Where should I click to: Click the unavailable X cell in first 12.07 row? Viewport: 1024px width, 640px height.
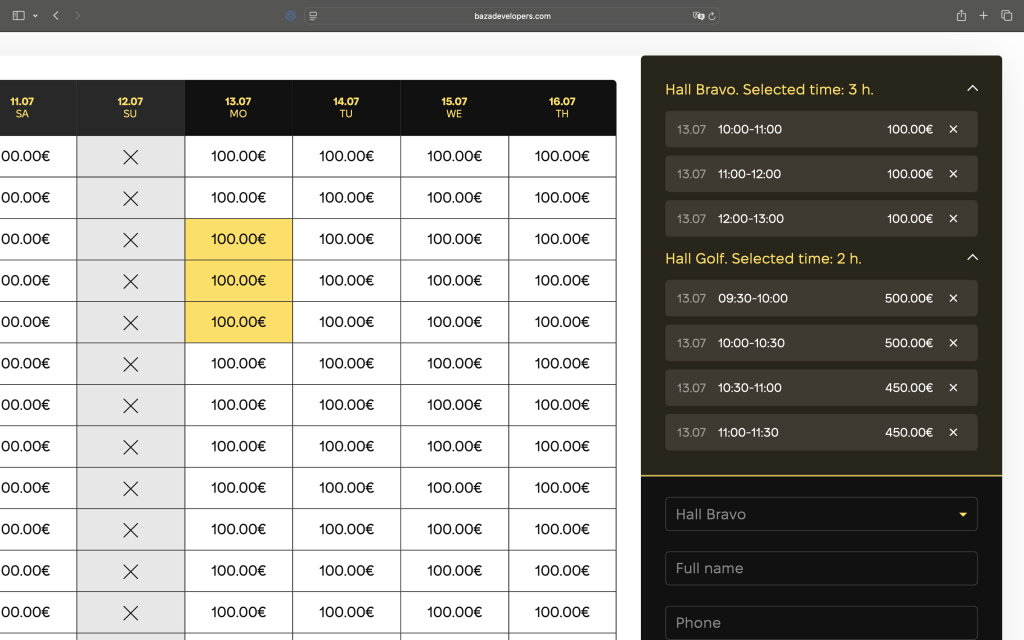pyautogui.click(x=131, y=157)
